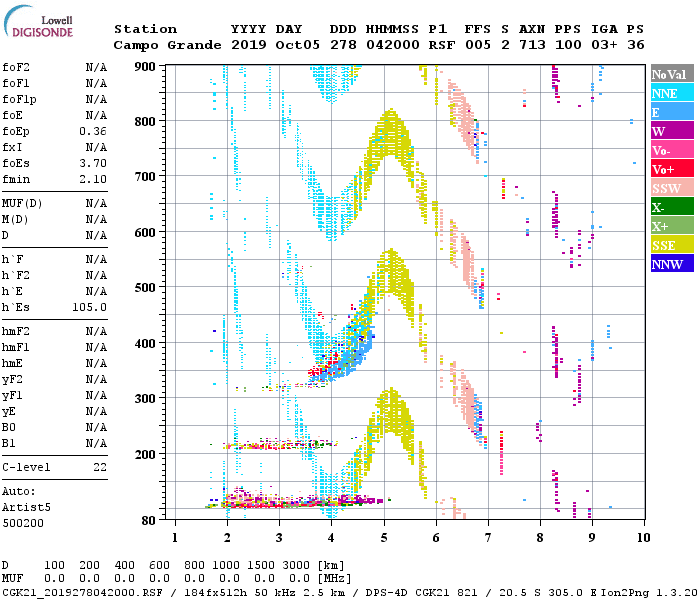Select the No Val legend swatch
This screenshot has height=600, width=700.
click(672, 74)
